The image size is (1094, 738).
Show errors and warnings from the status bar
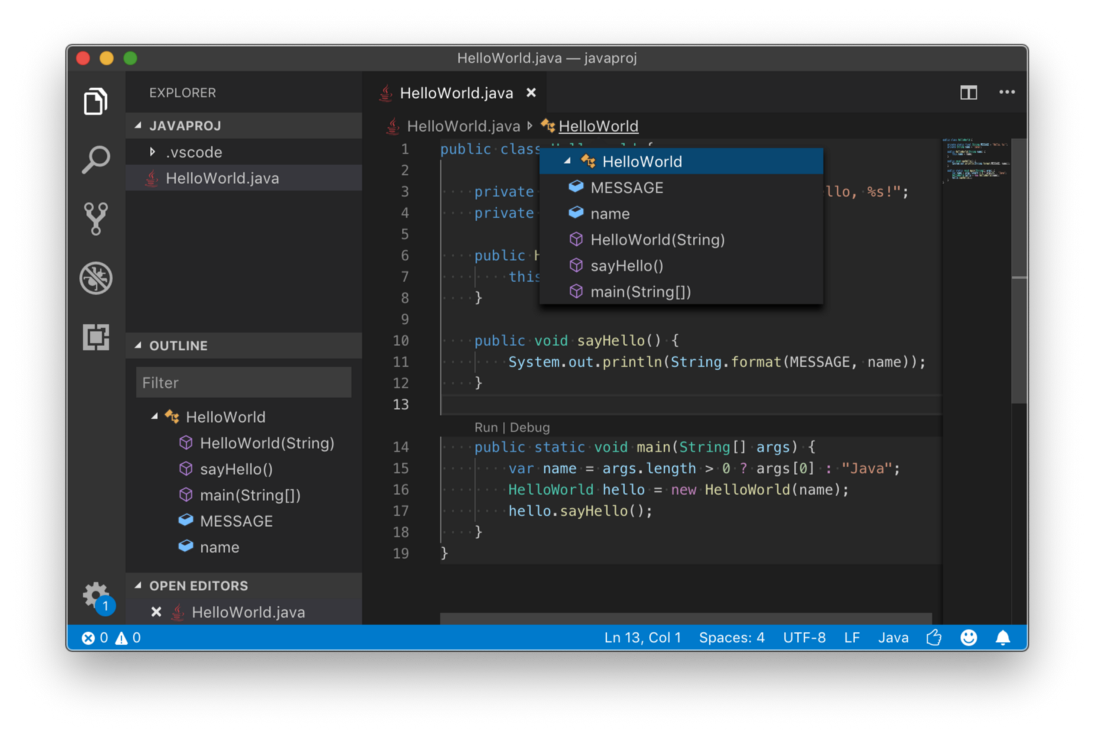pyautogui.click(x=110, y=637)
